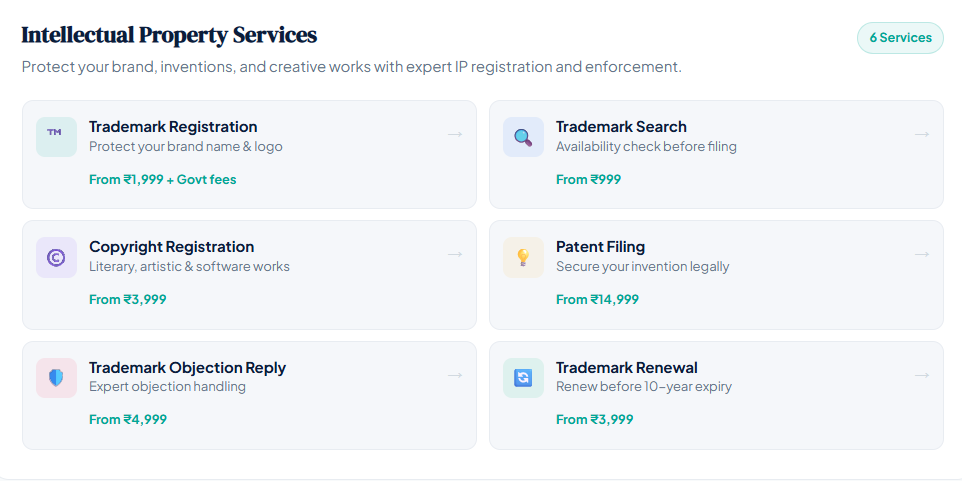Click the arrow on Trademark Registration card
The width and height of the screenshot is (962, 481).
tap(455, 134)
